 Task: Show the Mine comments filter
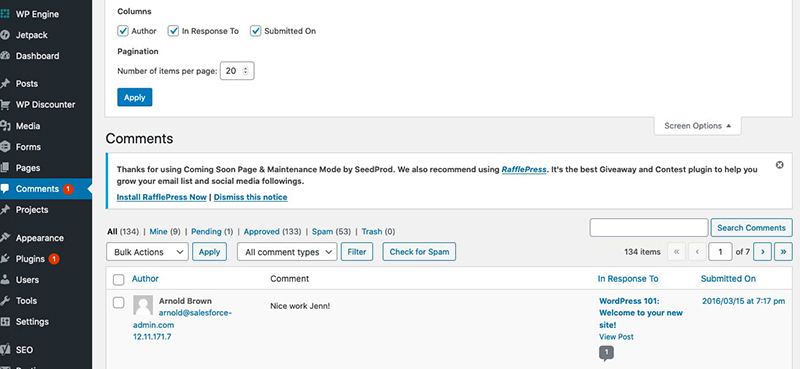pyautogui.click(x=158, y=231)
